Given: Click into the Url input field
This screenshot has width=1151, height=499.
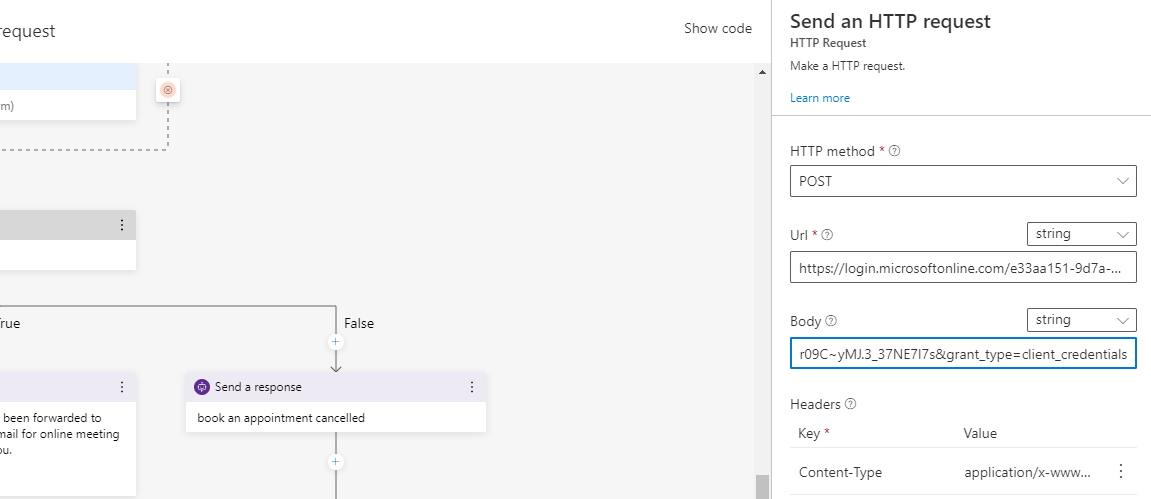Looking at the screenshot, I should [963, 268].
